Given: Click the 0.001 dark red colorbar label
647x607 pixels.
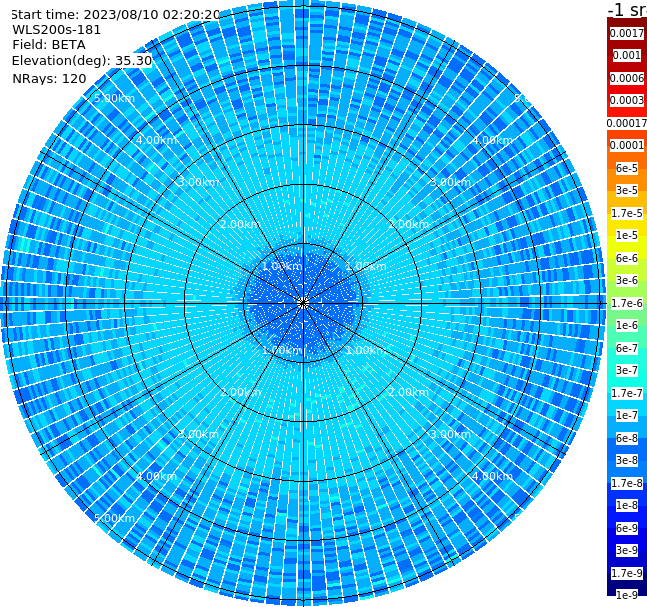Looking at the screenshot, I should coord(627,55).
